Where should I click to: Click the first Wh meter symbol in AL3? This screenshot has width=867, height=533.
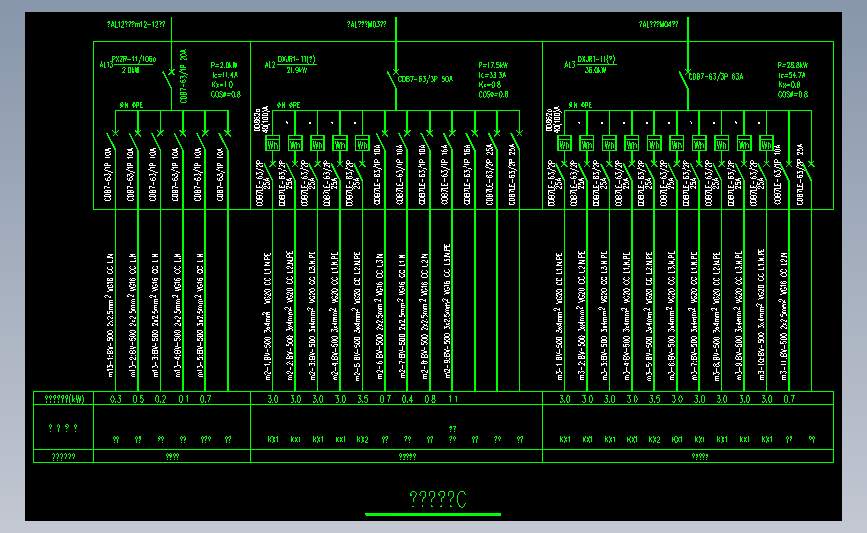(x=564, y=144)
